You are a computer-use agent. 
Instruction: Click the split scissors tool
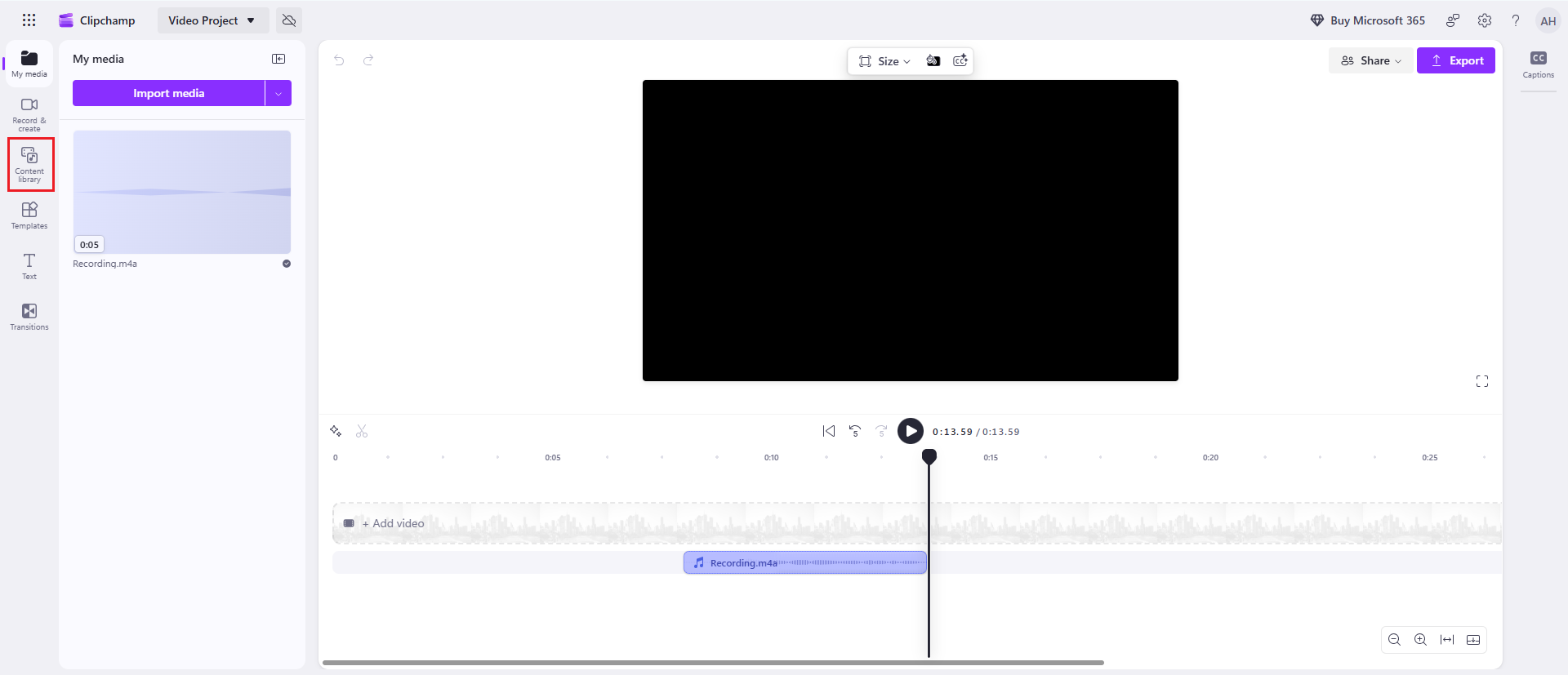click(362, 431)
